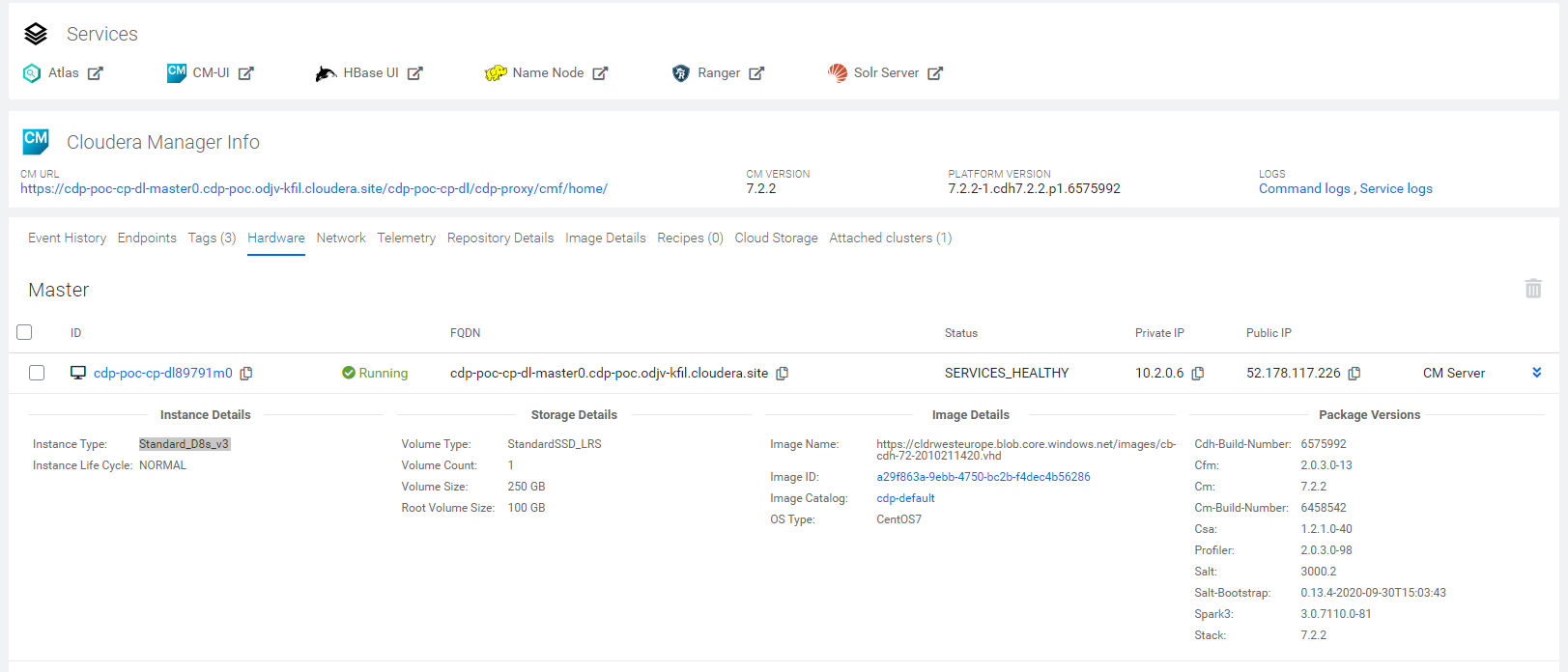This screenshot has width=1568, height=672.
Task: Click the Public IP column header
Action: coord(1269,333)
